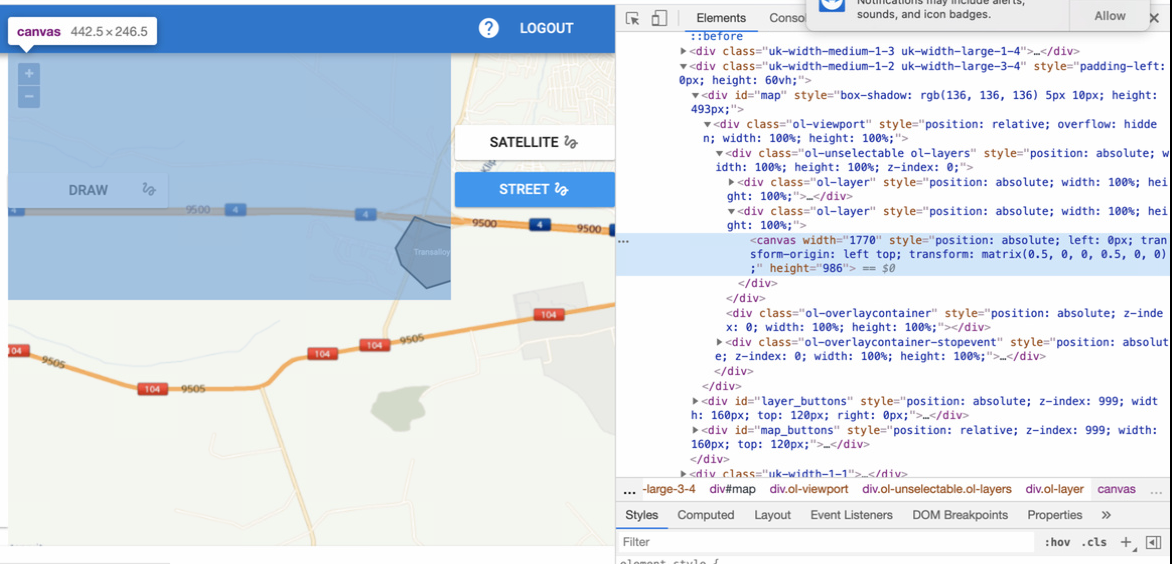Open the left breadcrumb overflow ellipsis
The image size is (1172, 564).
pyautogui.click(x=629, y=490)
